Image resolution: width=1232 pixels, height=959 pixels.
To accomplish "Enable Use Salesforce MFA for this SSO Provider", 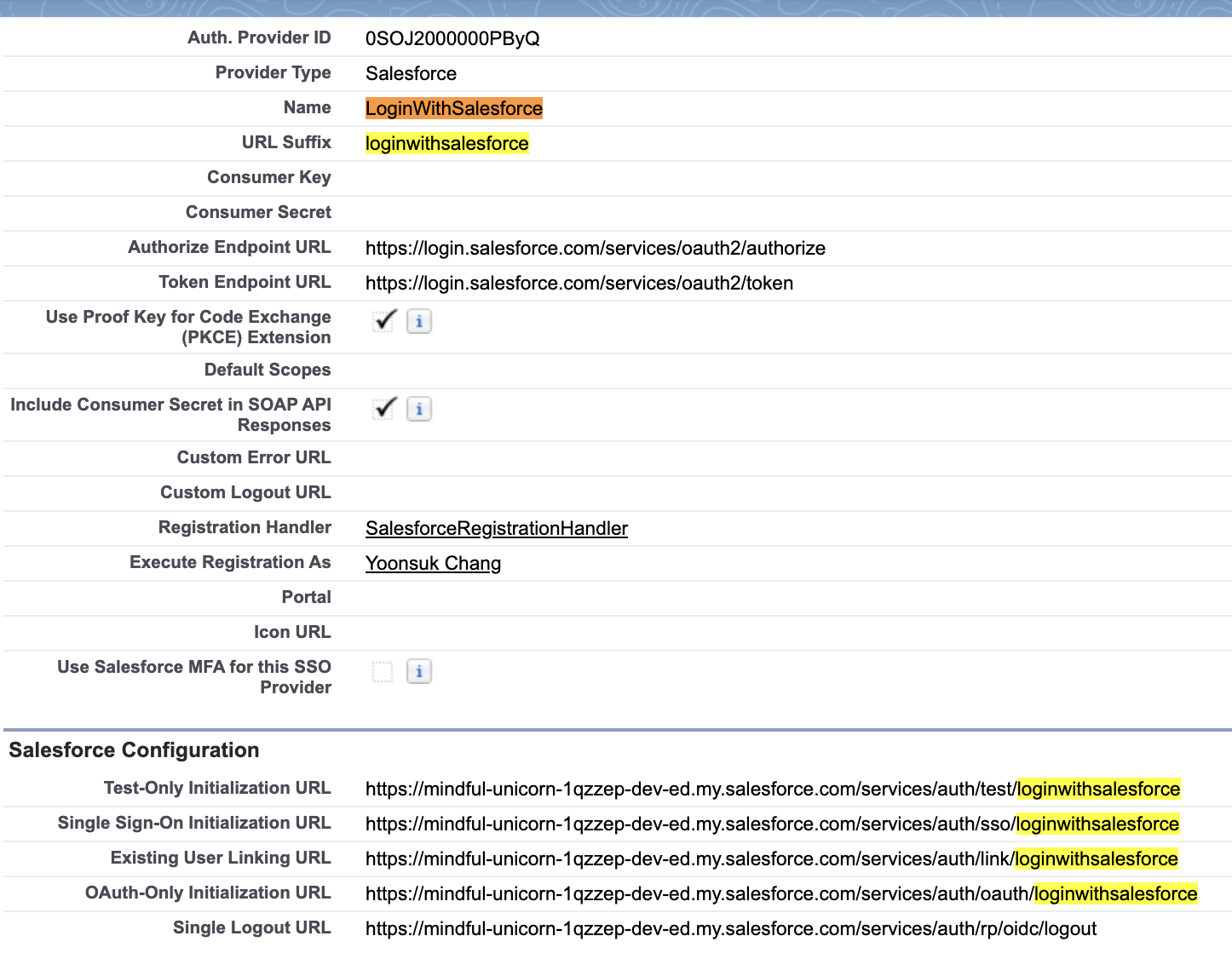I will click(x=382, y=671).
